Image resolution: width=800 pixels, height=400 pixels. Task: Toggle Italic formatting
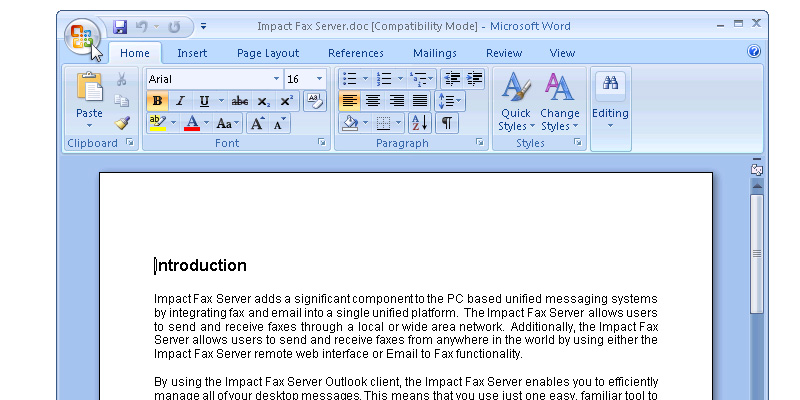pyautogui.click(x=180, y=101)
